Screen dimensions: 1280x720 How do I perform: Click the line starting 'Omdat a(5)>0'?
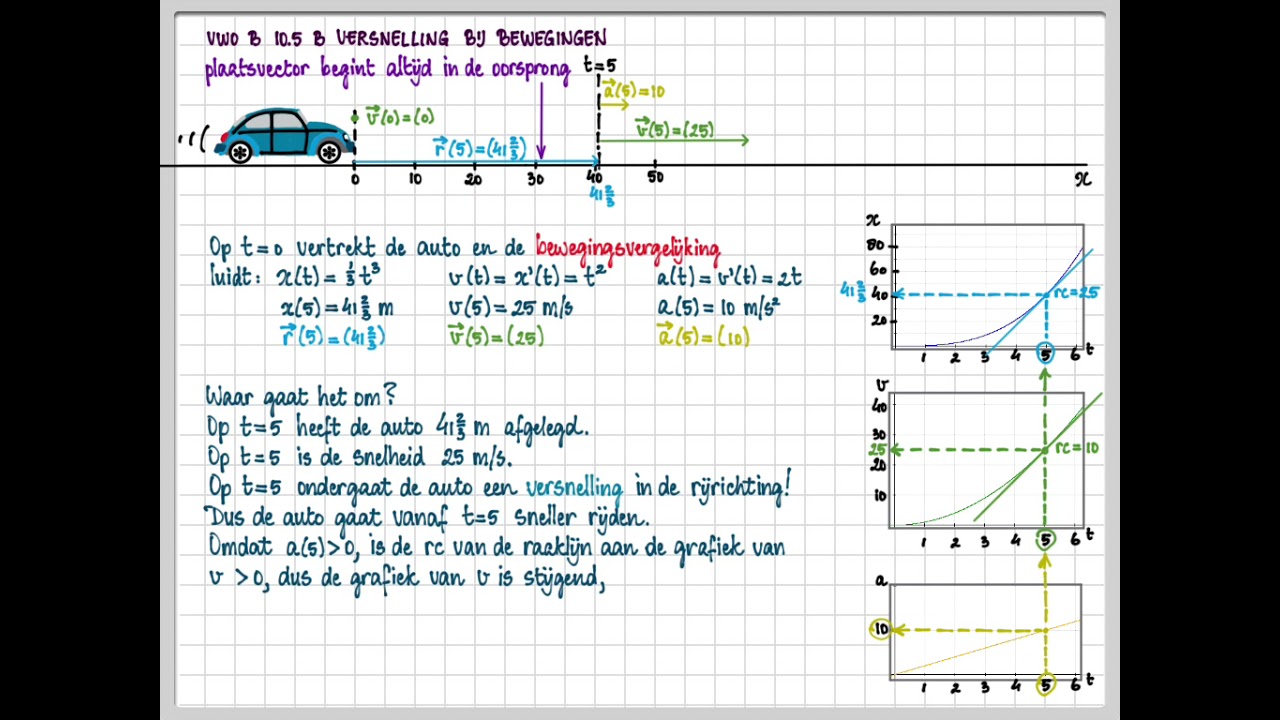tap(496, 548)
